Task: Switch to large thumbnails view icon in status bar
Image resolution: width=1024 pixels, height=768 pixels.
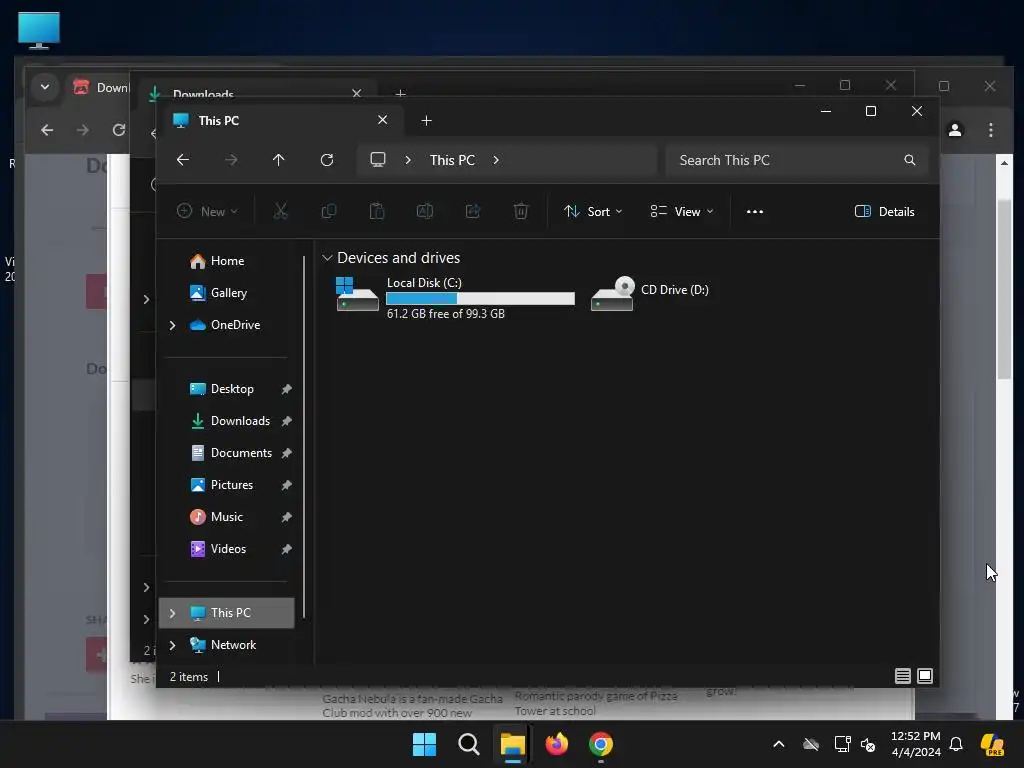Action: [x=925, y=676]
